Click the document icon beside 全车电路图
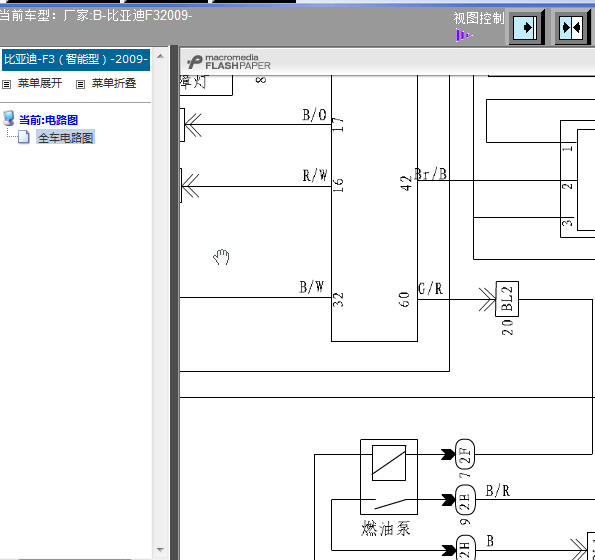Screen dimensions: 595x560 click(x=24, y=137)
